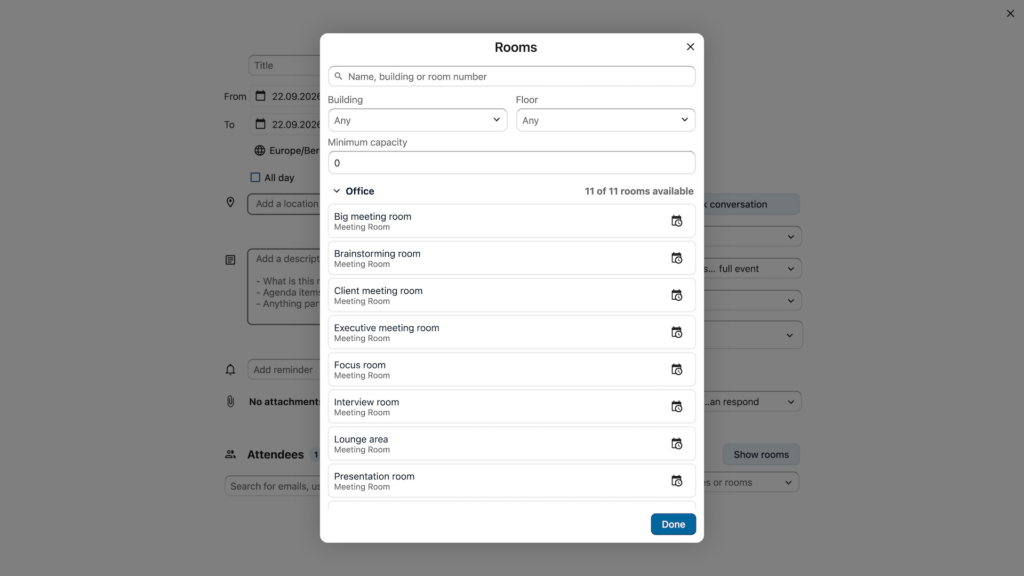Click the attachment paperclip icon
Viewport: 1024px width, 576px height.
click(x=231, y=402)
